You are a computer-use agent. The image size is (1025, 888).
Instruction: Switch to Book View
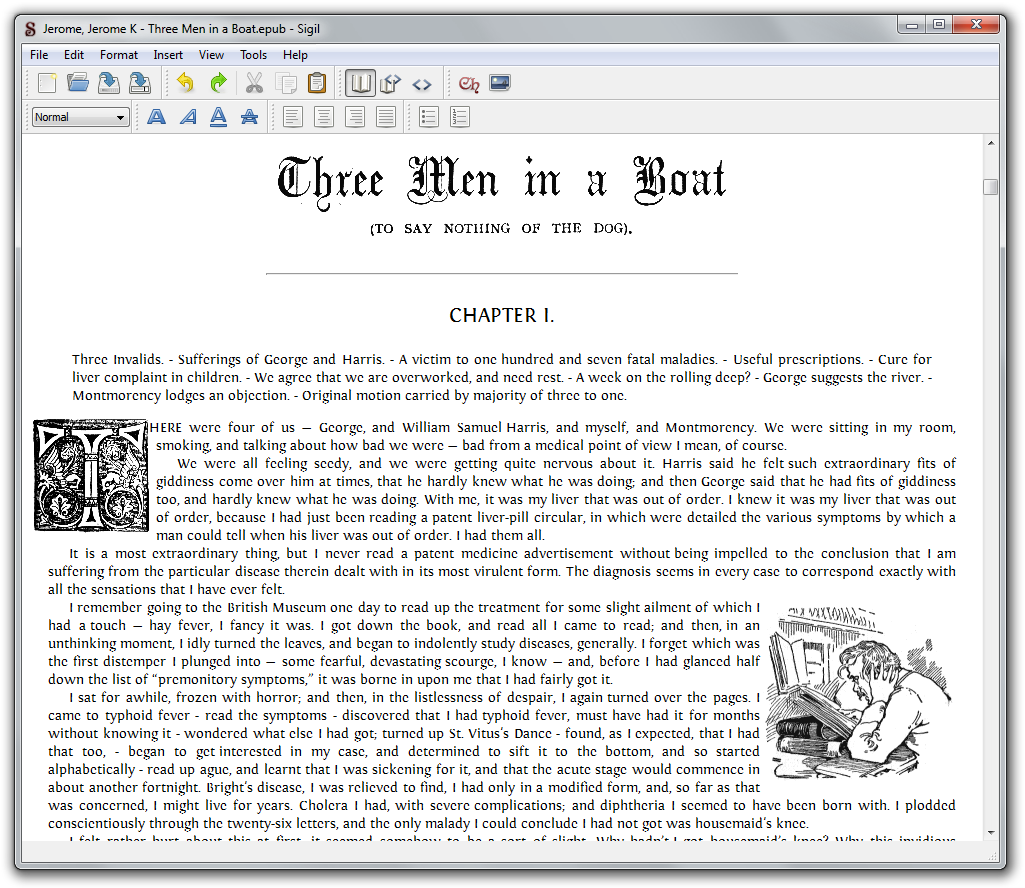pyautogui.click(x=360, y=83)
